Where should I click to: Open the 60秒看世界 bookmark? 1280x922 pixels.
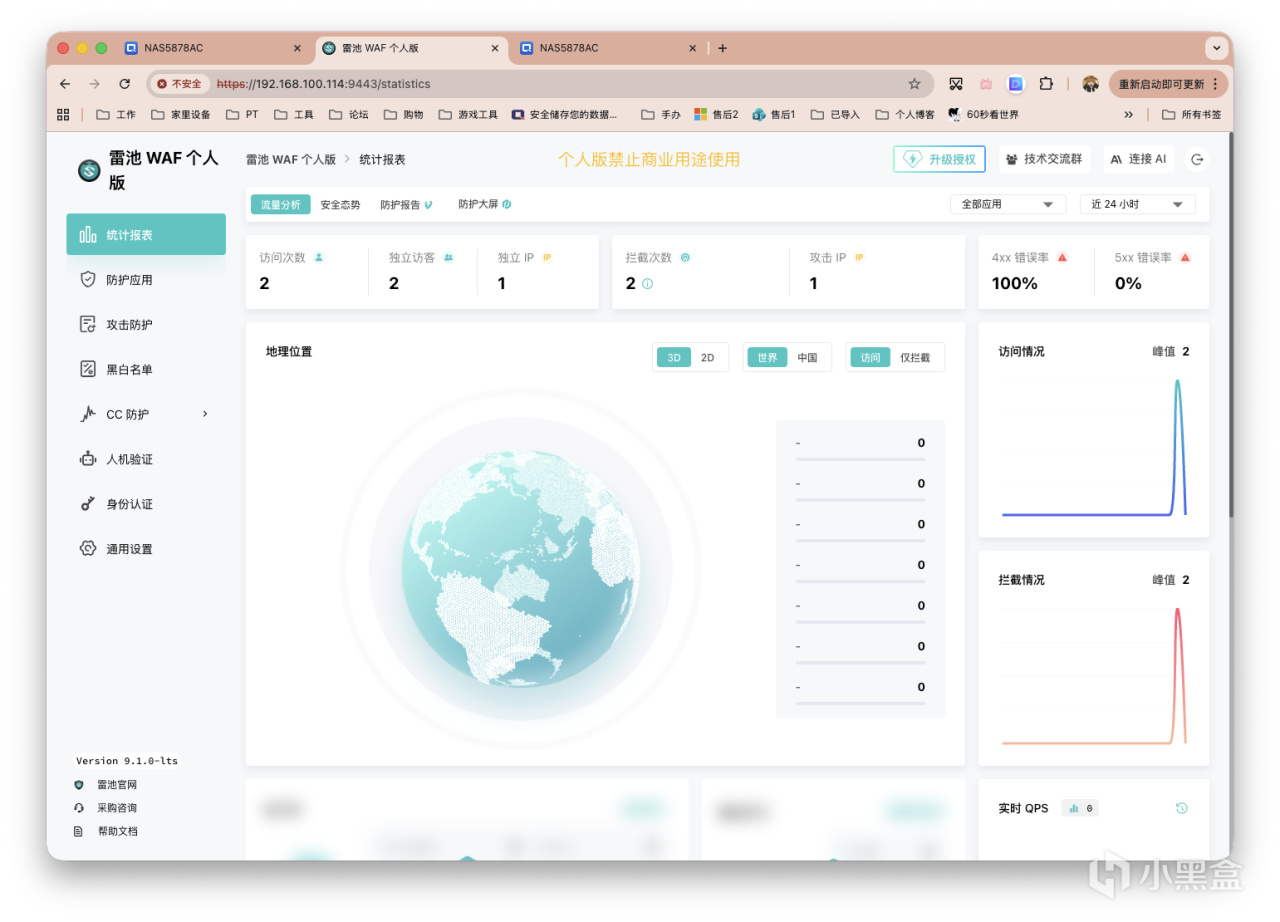[983, 115]
